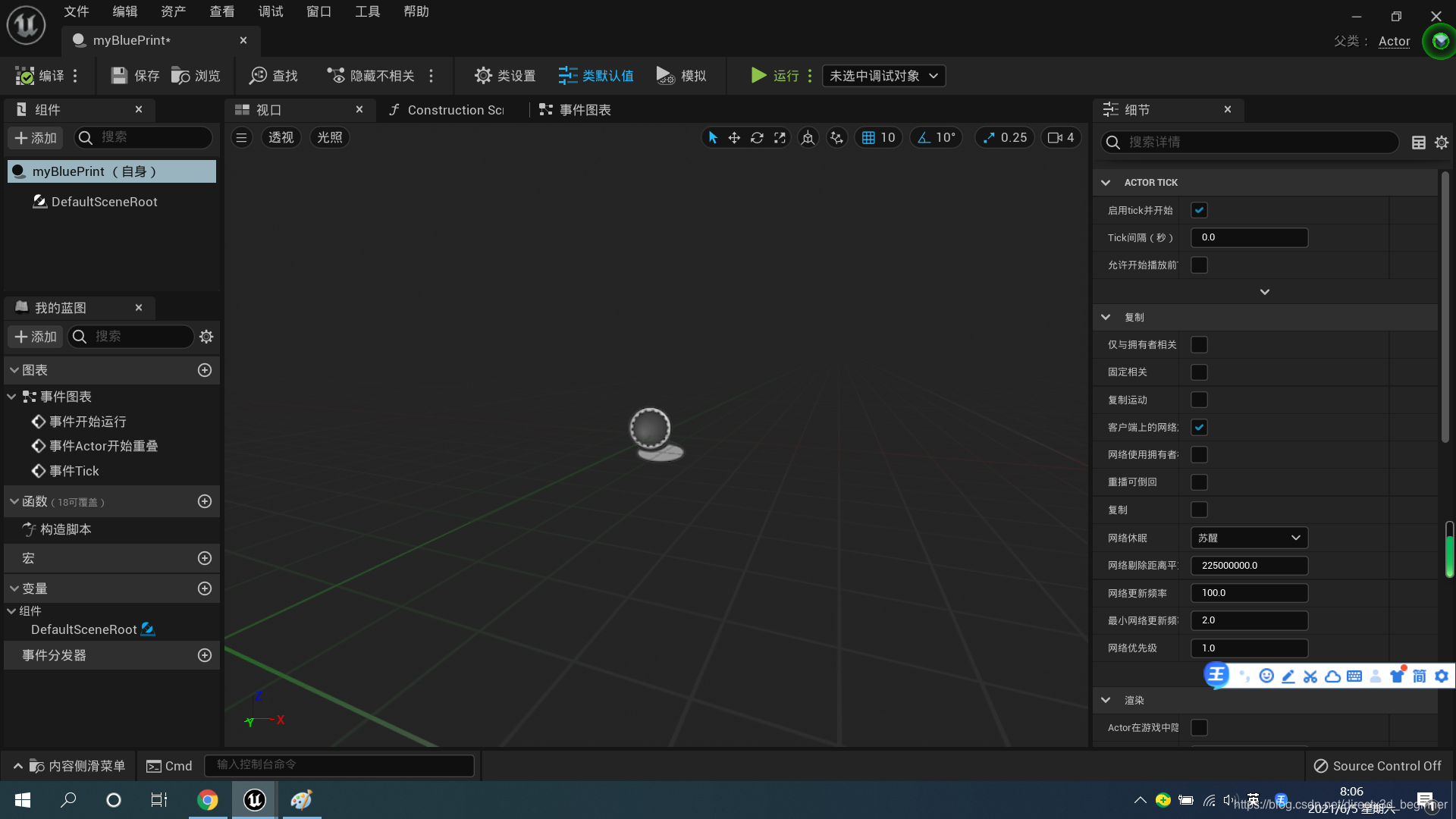Screen dimensions: 1456x819
Task: Select the rotate tool in viewport toolbar
Action: coord(757,138)
